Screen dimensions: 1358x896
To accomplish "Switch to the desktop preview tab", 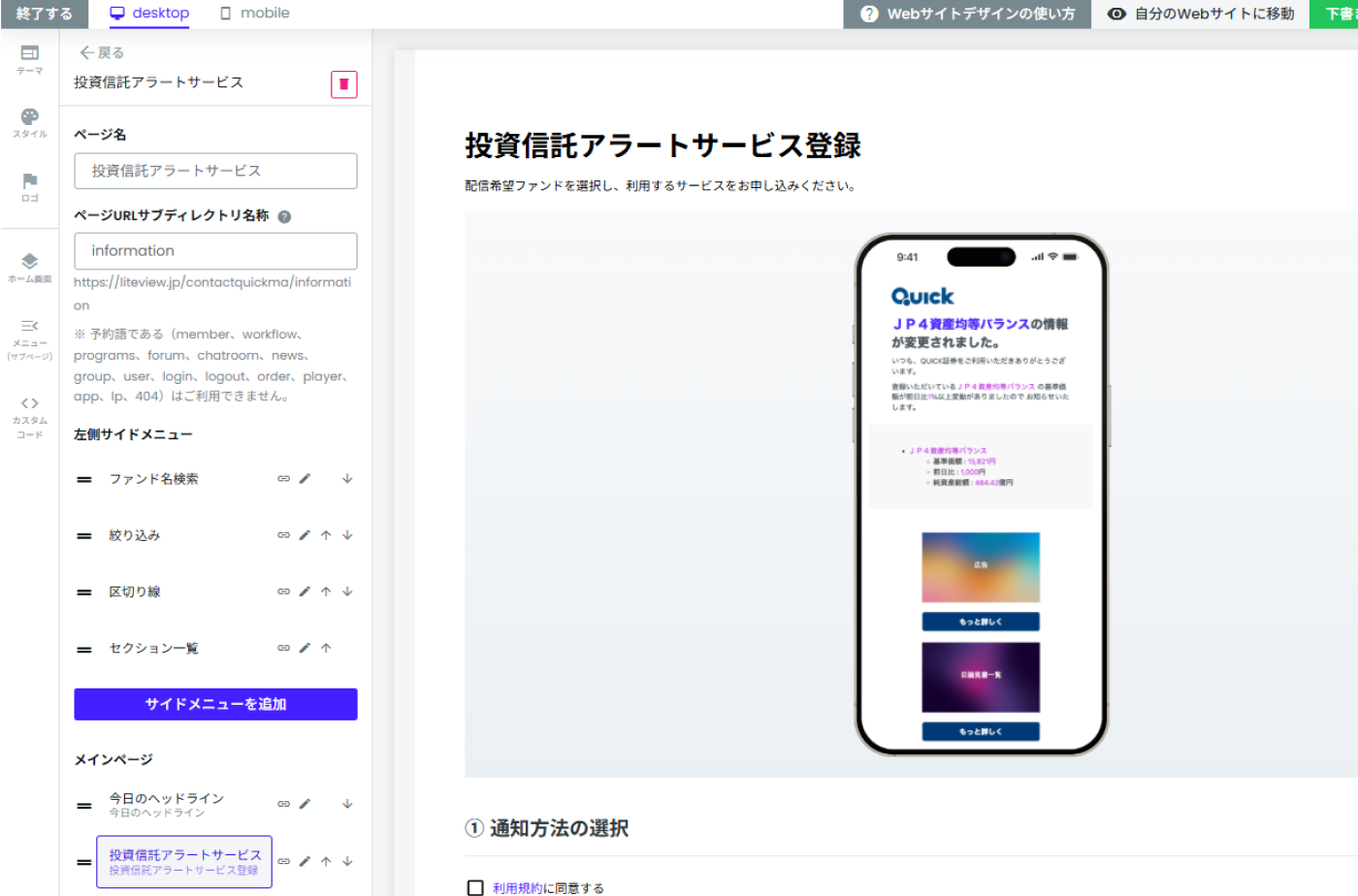I will (149, 14).
